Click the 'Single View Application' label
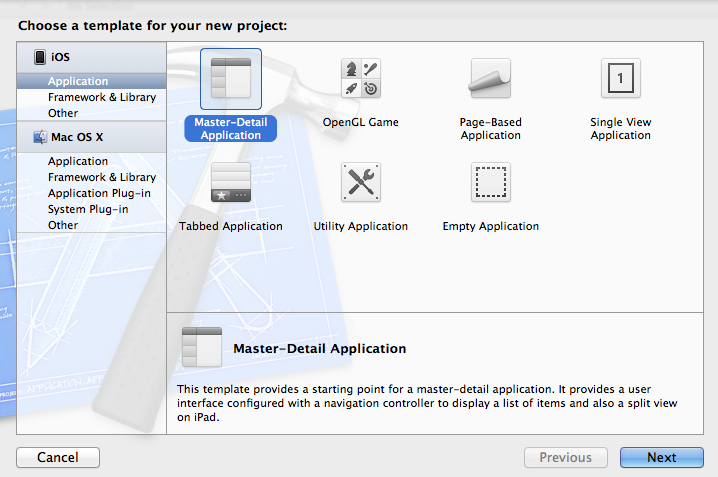Viewport: 718px width, 477px height. tap(620, 129)
